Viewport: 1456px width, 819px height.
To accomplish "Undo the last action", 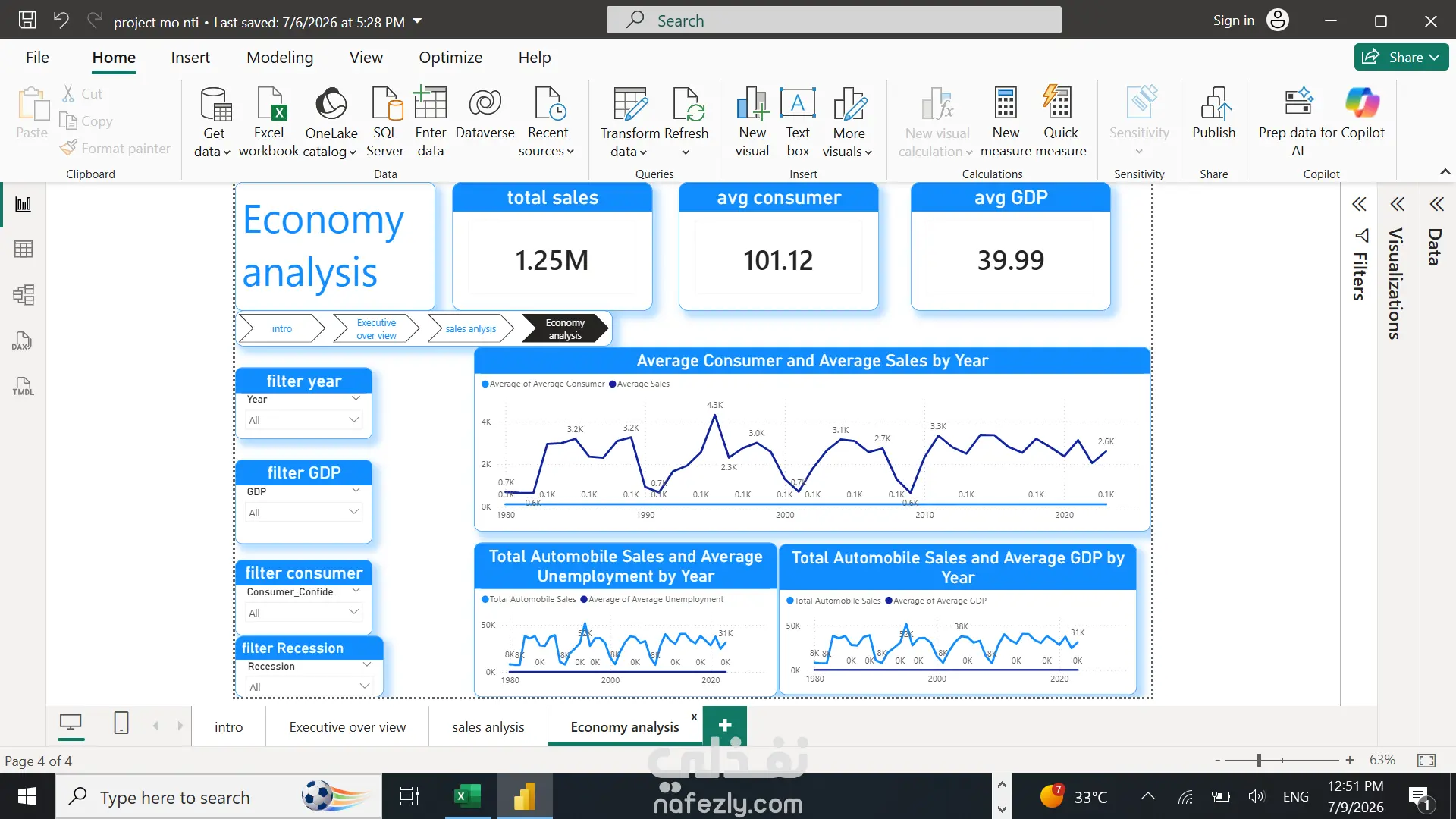I will (x=61, y=20).
